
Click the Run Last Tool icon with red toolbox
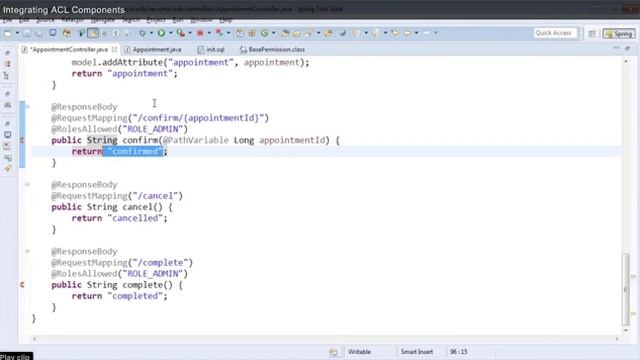pos(181,33)
